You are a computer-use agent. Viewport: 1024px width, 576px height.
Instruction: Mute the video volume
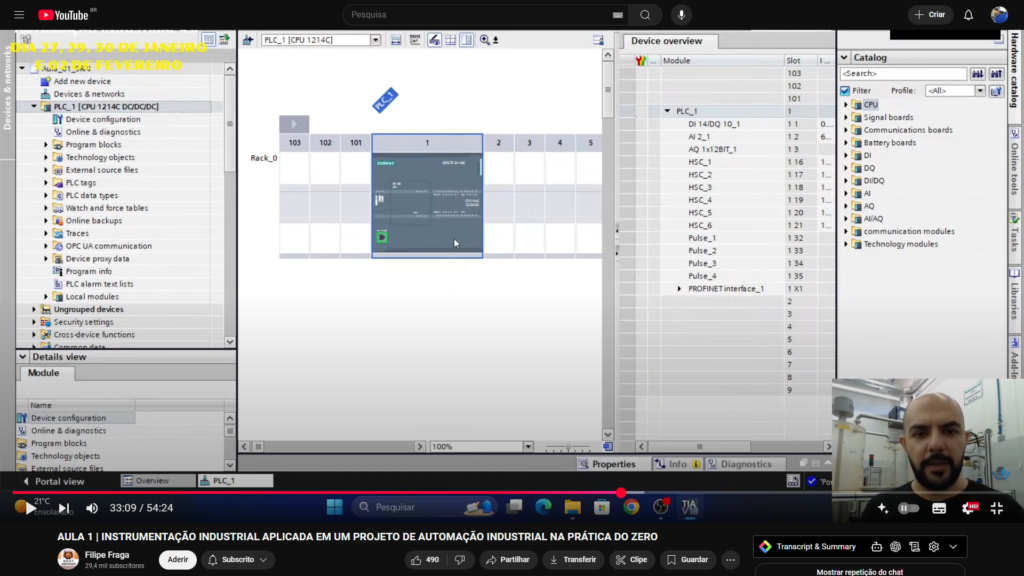91,508
